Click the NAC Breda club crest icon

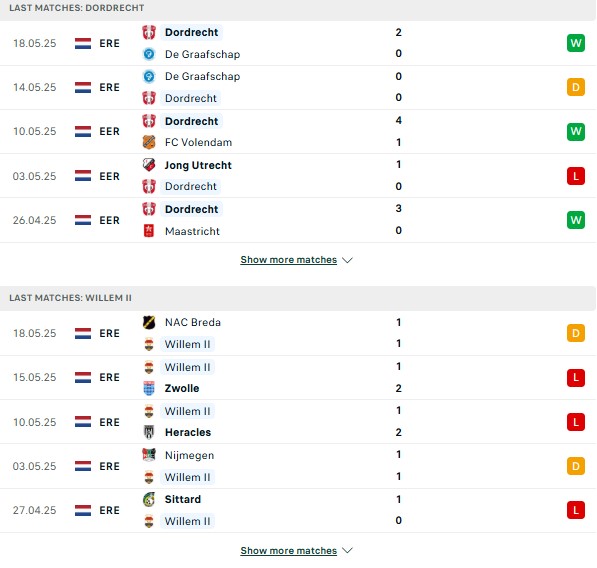pos(149,322)
